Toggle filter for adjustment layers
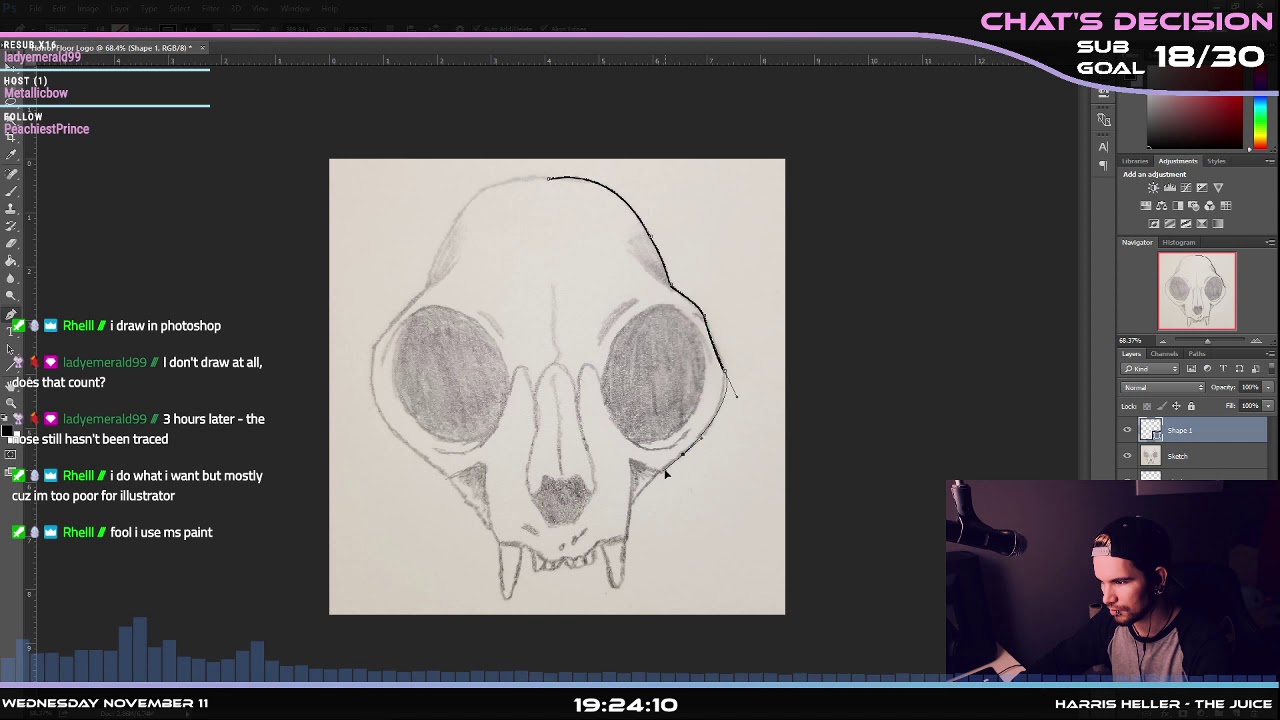Viewport: 1280px width, 720px height. (1207, 369)
